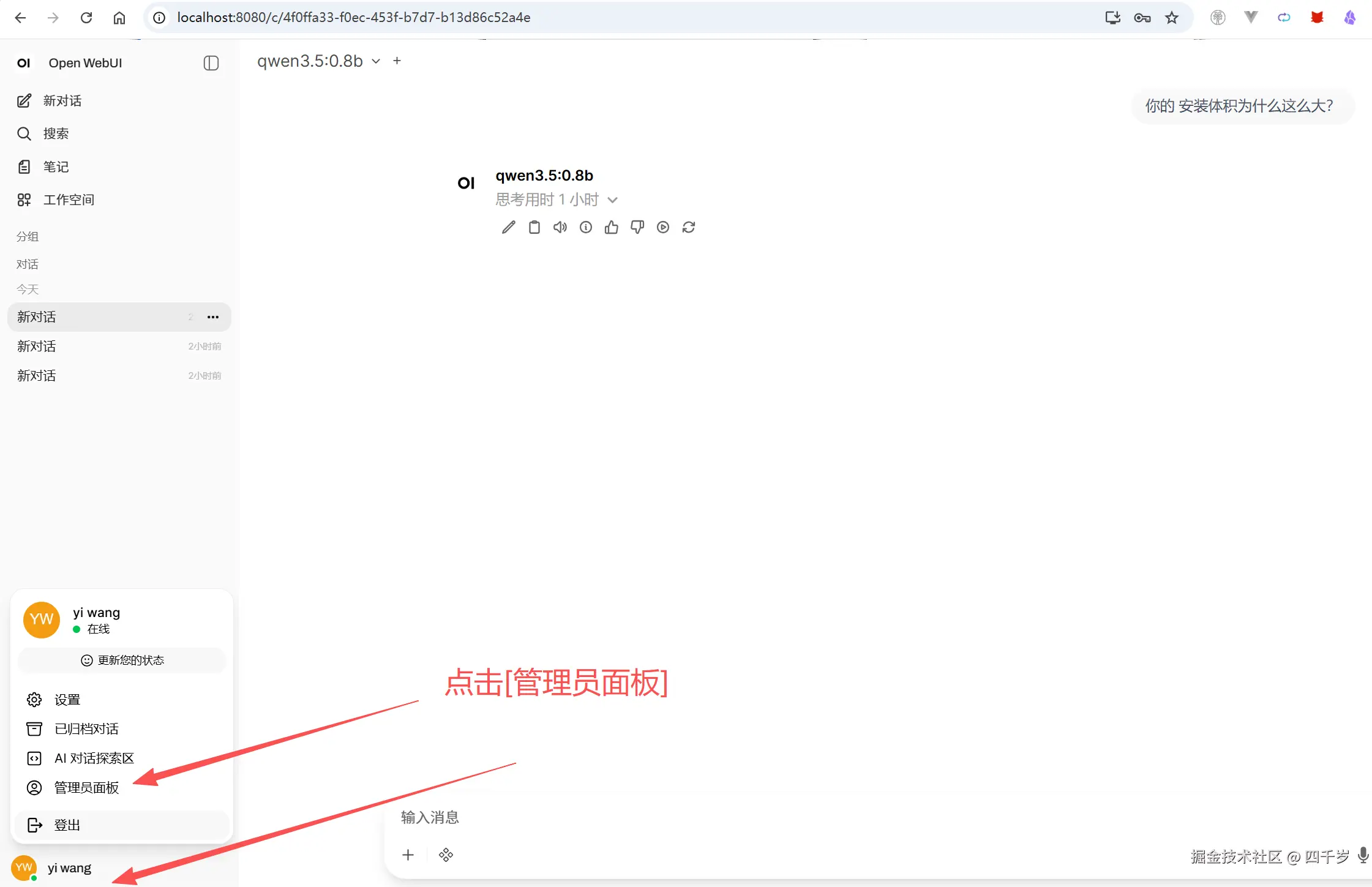Click the 登出 logout entry
The image size is (1372, 887).
(66, 825)
